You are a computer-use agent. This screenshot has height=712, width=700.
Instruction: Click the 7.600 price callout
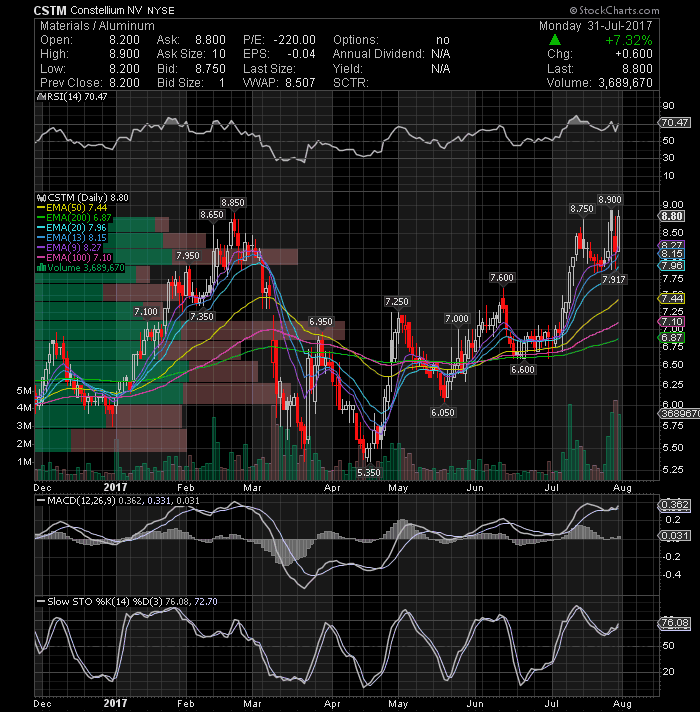point(502,277)
